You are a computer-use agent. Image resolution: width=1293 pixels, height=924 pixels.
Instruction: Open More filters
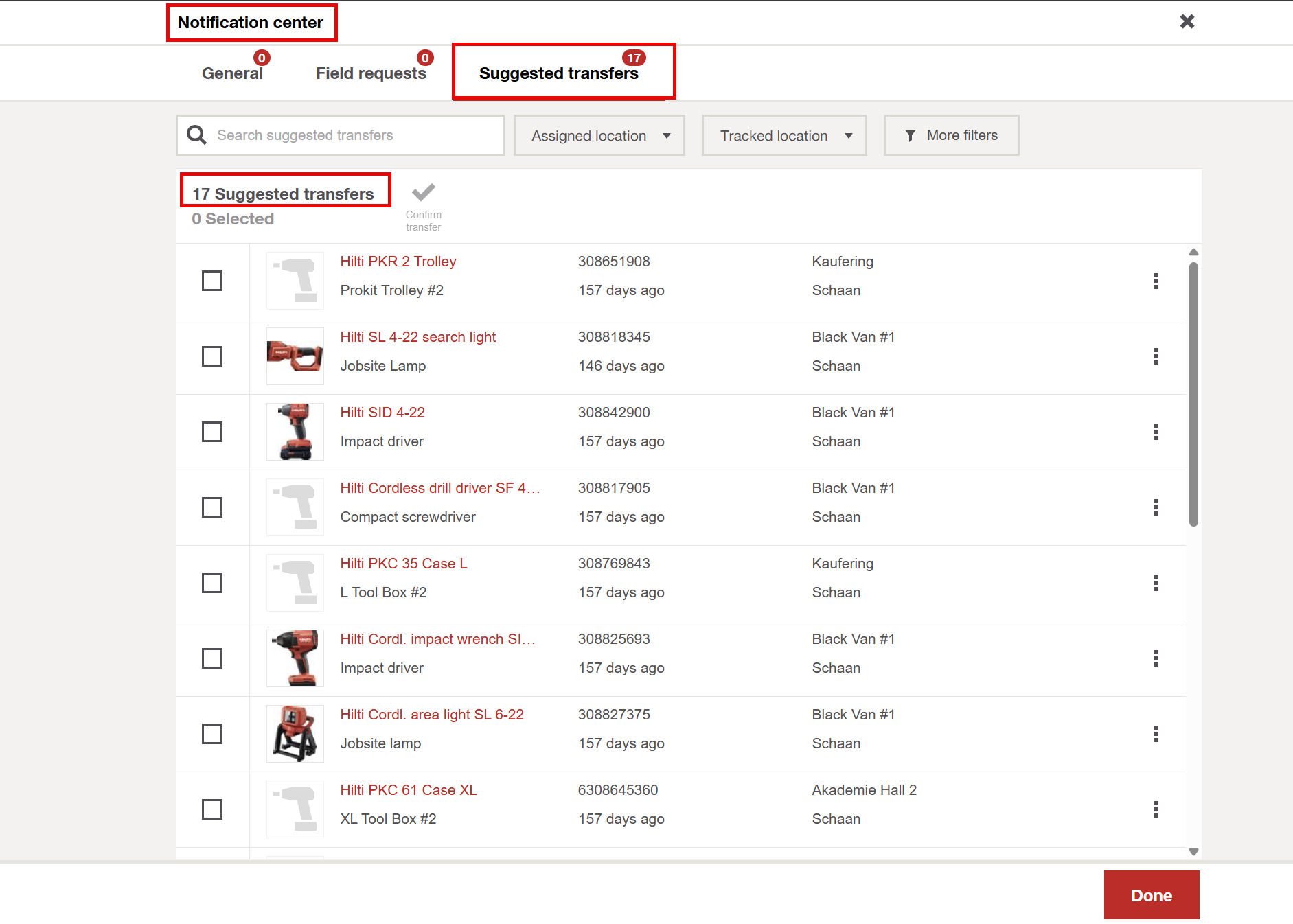[951, 135]
